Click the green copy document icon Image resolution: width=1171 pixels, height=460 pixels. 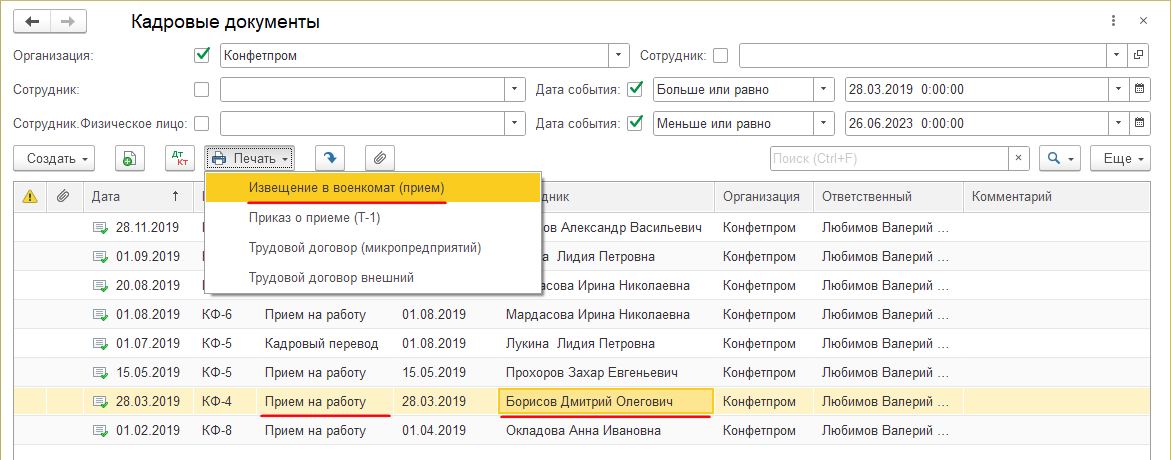pyautogui.click(x=129, y=158)
